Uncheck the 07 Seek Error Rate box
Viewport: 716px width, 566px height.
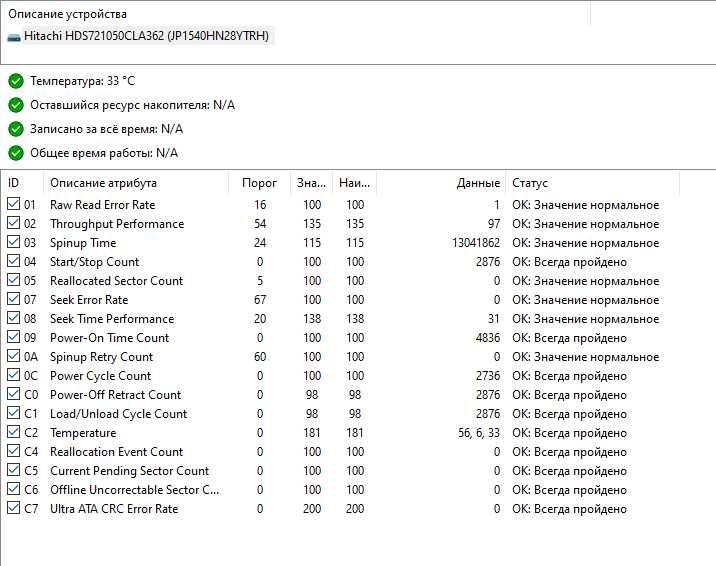point(13,299)
